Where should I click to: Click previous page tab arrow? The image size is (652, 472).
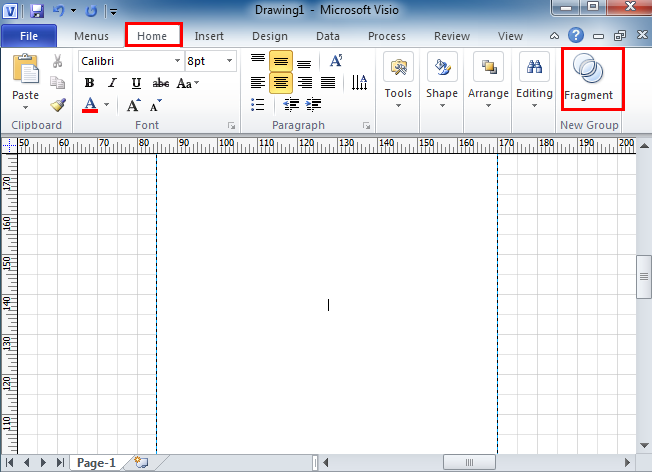27,462
